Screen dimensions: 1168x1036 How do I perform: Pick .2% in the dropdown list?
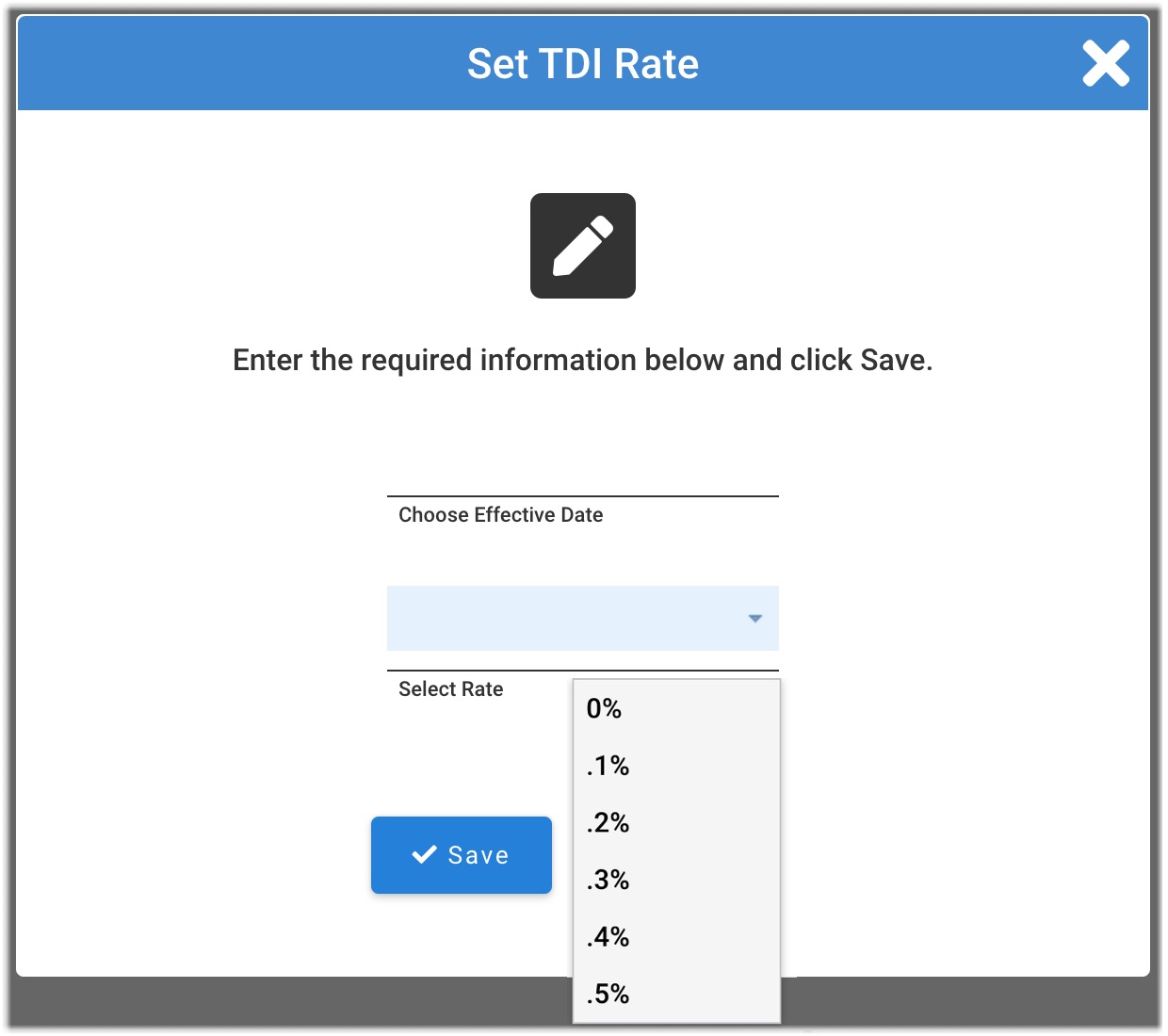tap(608, 823)
